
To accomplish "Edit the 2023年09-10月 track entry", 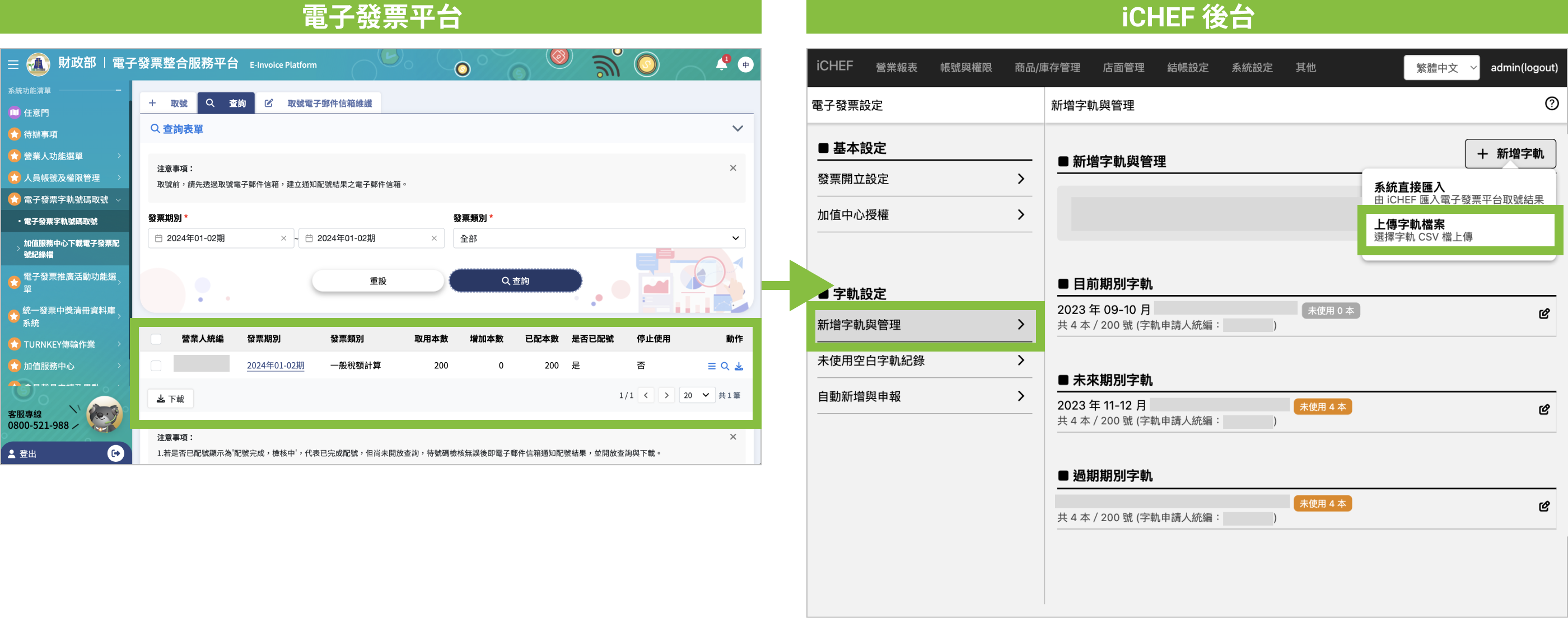I will pyautogui.click(x=1544, y=314).
